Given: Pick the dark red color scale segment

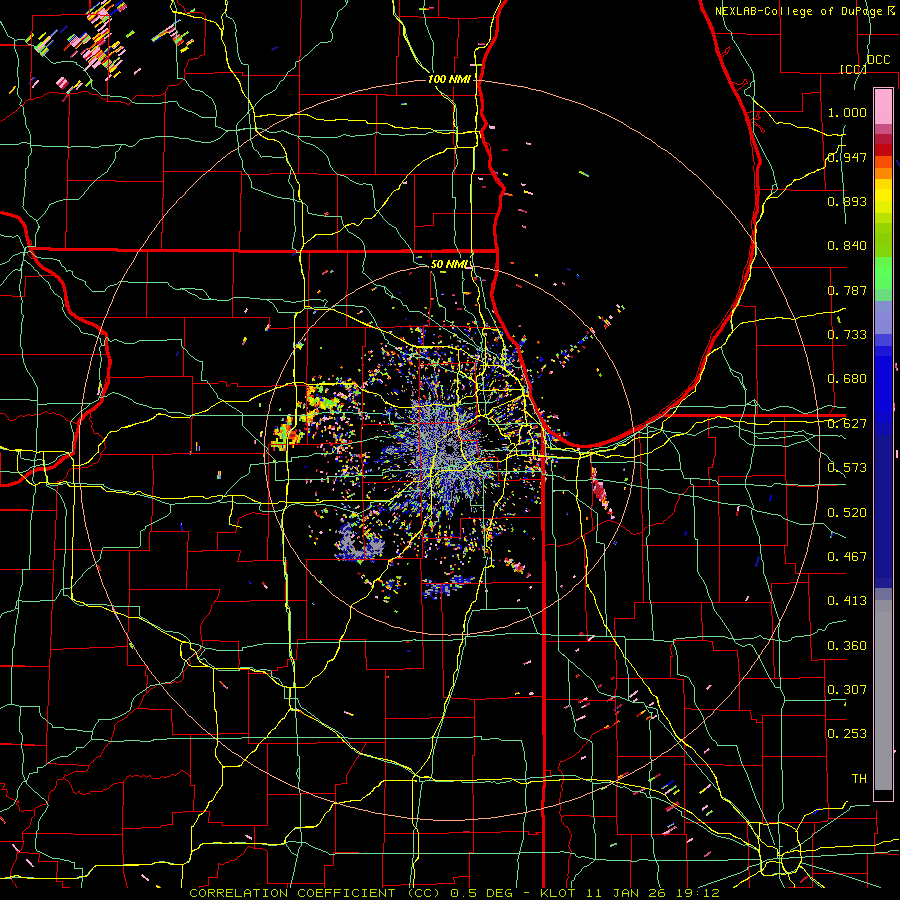Looking at the screenshot, I should (x=883, y=149).
